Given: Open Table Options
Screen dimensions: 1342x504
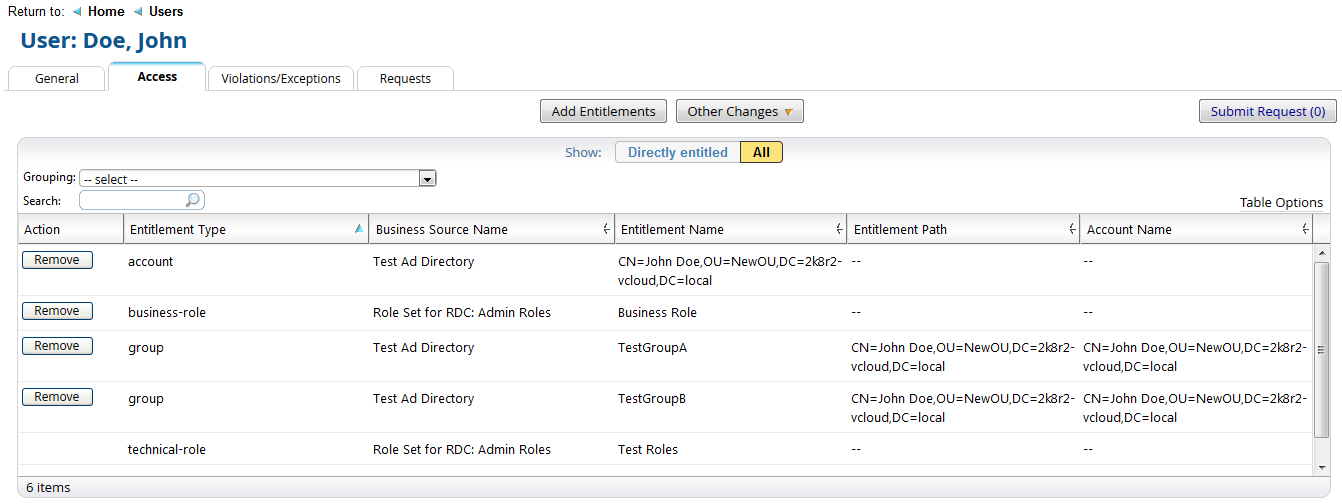Looking at the screenshot, I should [x=1280, y=202].
